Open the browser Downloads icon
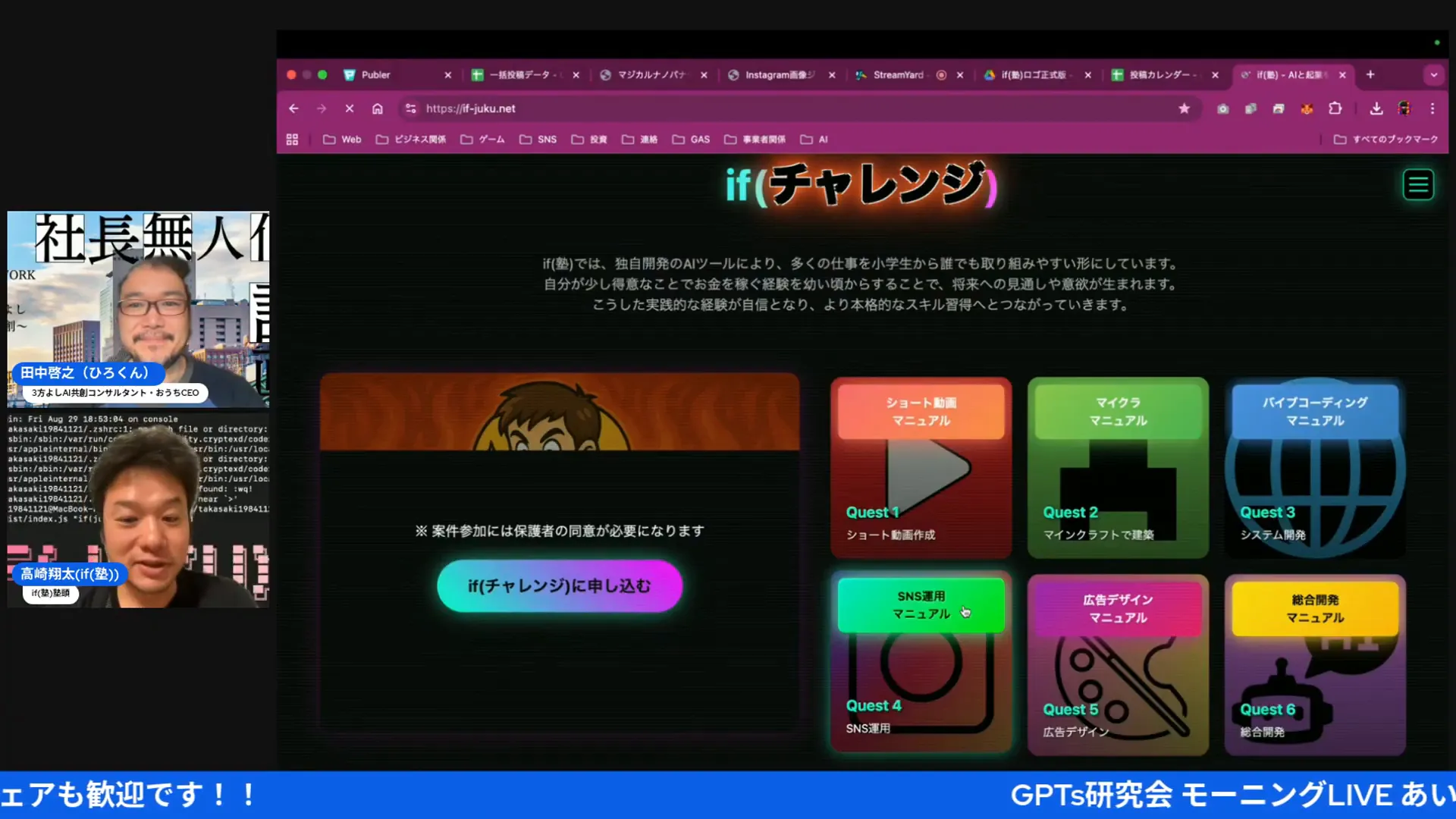 point(1376,108)
